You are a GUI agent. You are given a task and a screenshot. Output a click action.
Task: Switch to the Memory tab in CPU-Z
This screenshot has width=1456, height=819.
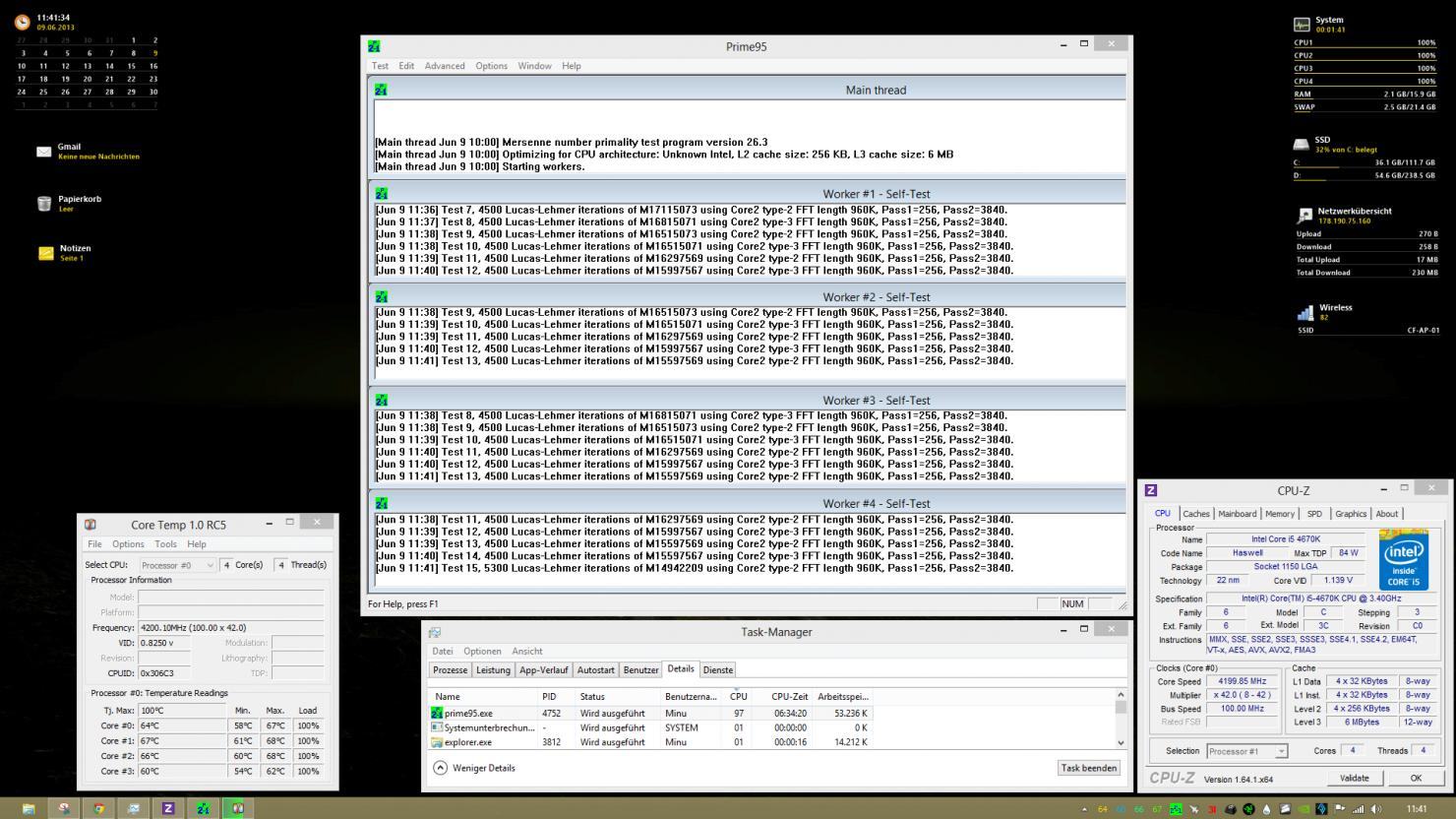coord(1280,514)
